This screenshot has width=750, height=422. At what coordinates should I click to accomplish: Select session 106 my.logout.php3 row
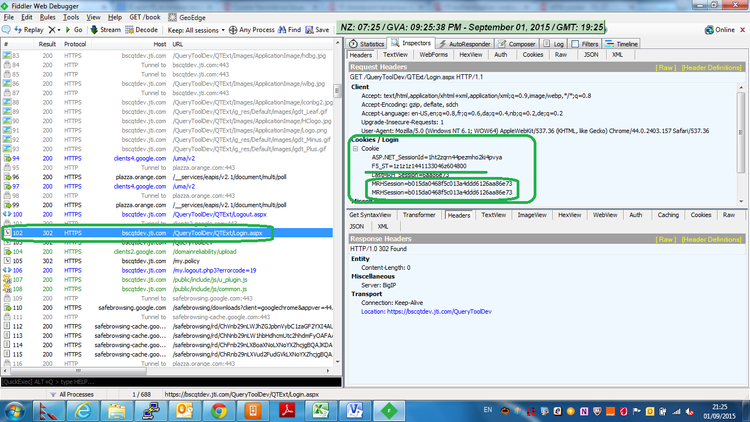click(x=167, y=270)
